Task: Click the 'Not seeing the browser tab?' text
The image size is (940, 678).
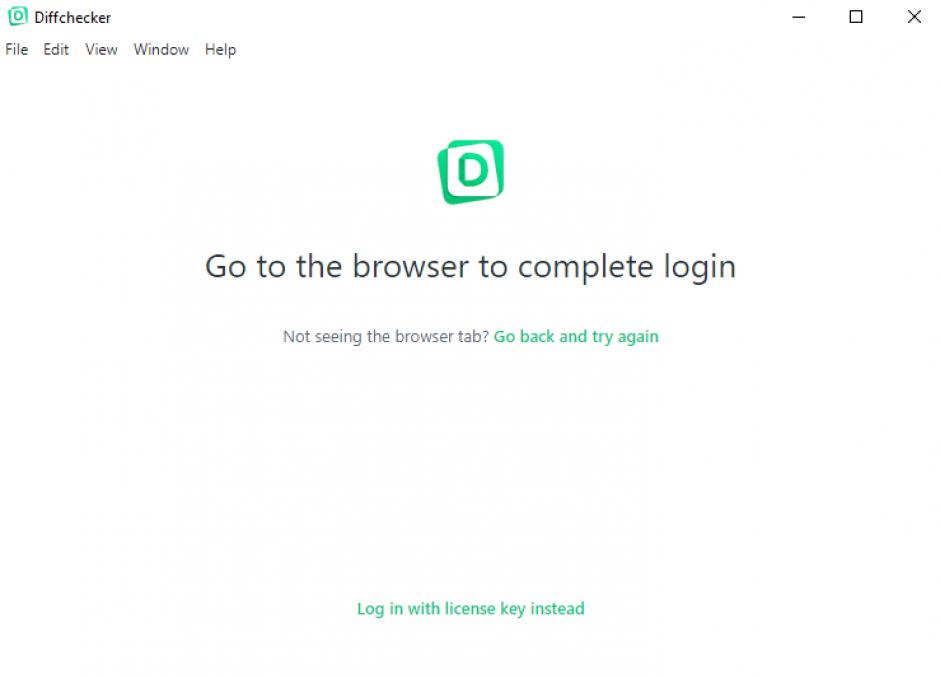Action: tap(386, 336)
